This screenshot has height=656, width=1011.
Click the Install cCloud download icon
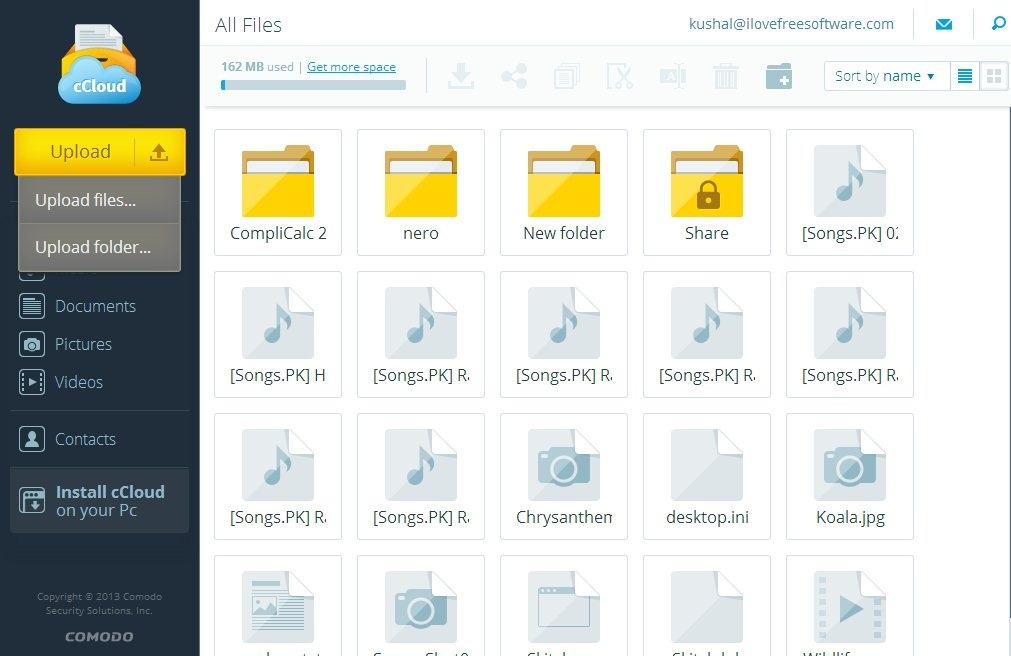32,501
